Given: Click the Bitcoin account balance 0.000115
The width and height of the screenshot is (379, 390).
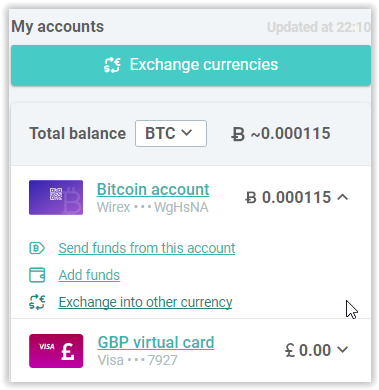Looking at the screenshot, I should click(x=289, y=197).
